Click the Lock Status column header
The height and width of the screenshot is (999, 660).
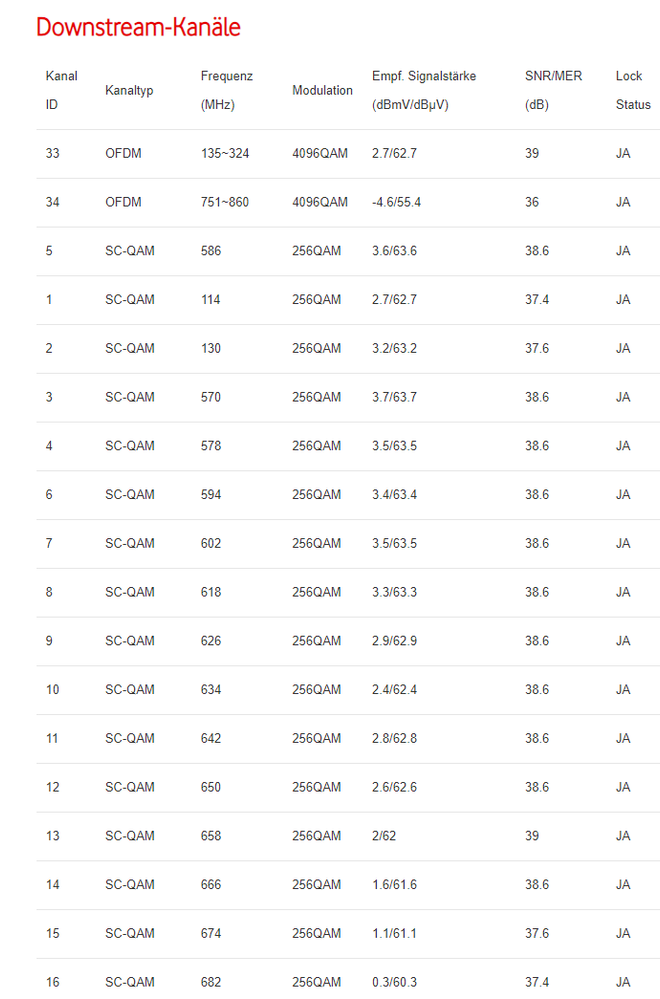tap(633, 90)
